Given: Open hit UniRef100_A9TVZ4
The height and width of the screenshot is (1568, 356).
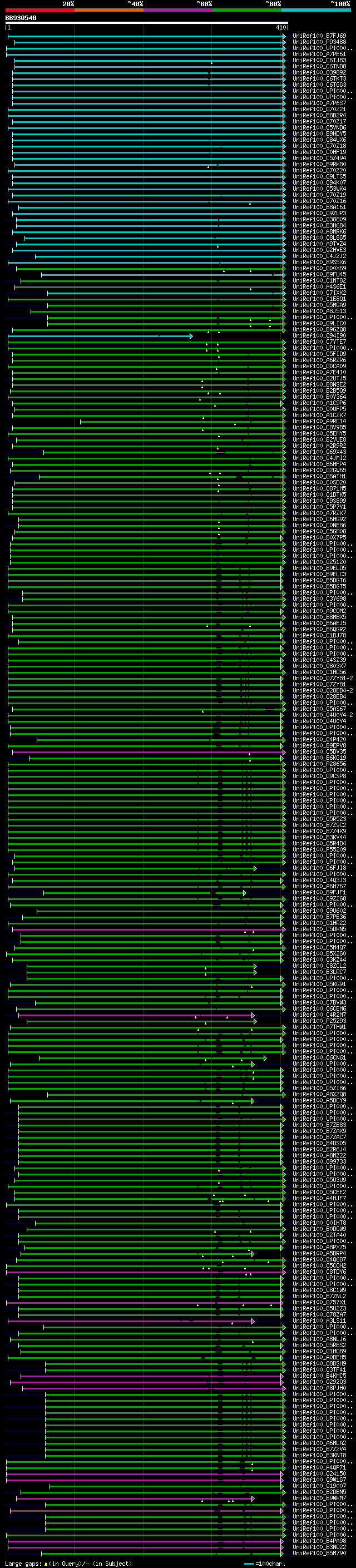Looking at the screenshot, I should [319, 244].
